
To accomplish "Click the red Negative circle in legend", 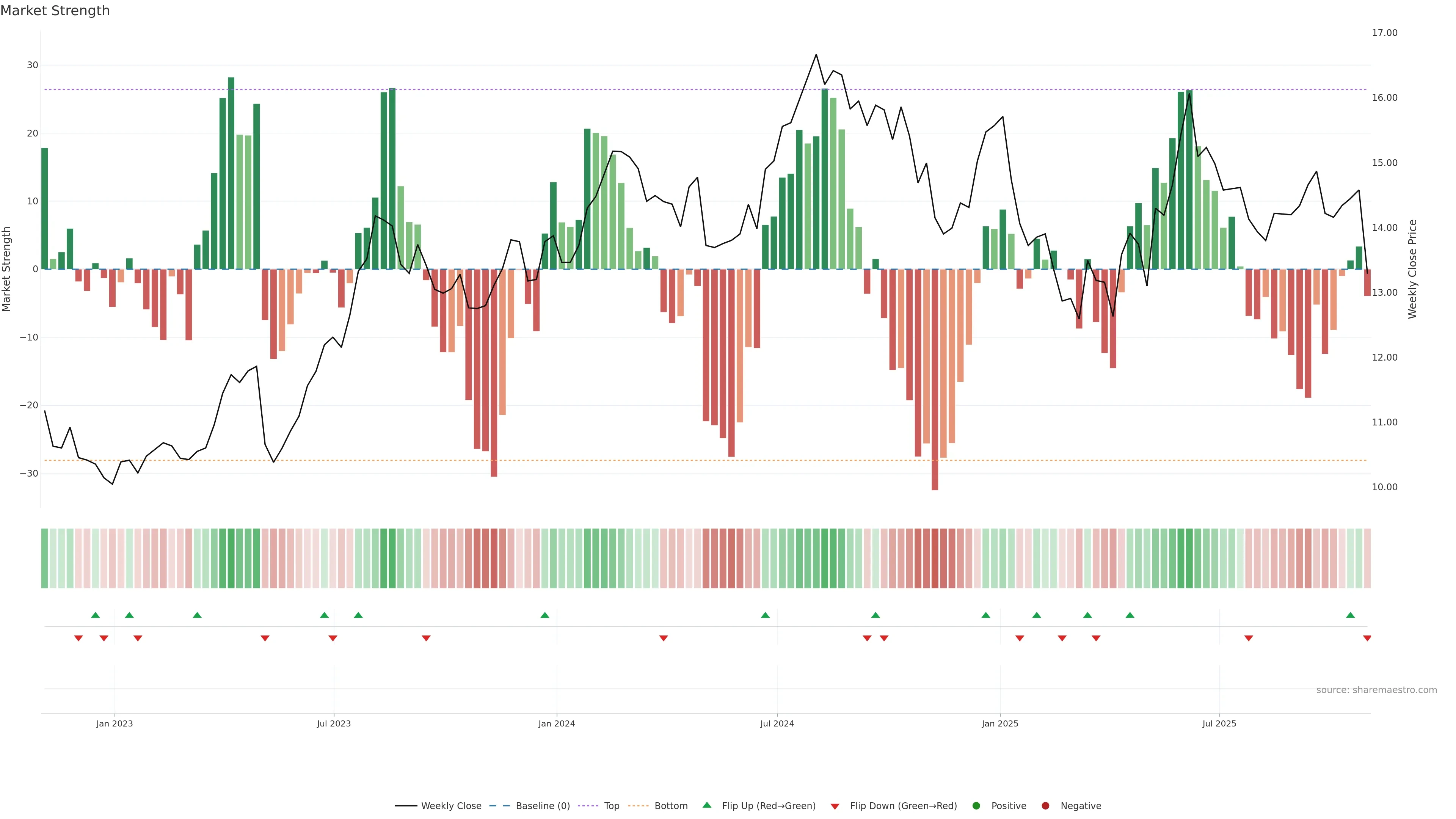I will pyautogui.click(x=1045, y=806).
